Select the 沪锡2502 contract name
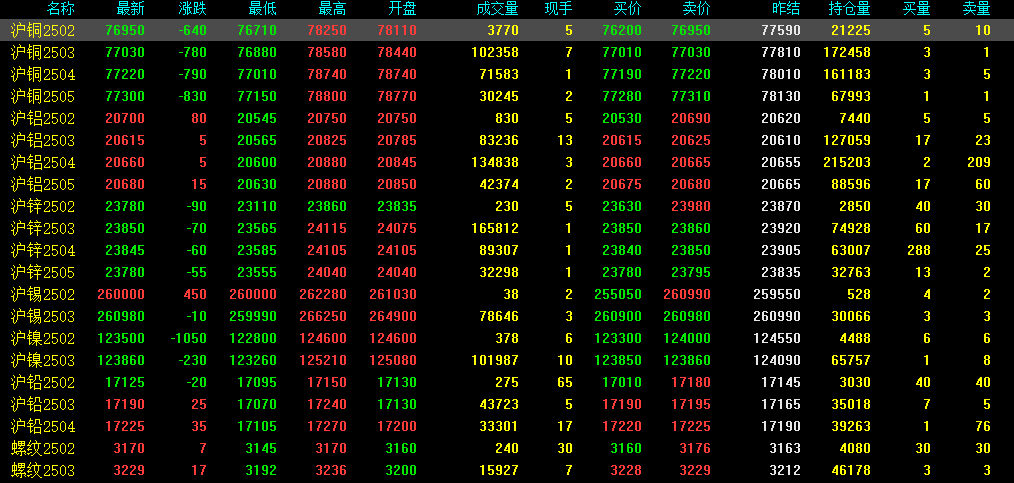The width and height of the screenshot is (1014, 483). coord(43,294)
